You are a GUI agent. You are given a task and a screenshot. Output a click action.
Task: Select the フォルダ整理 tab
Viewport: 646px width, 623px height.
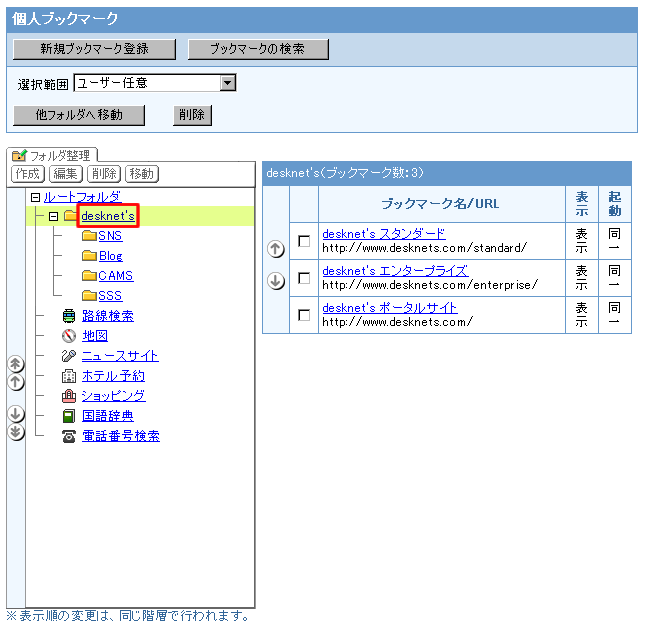[x=52, y=155]
